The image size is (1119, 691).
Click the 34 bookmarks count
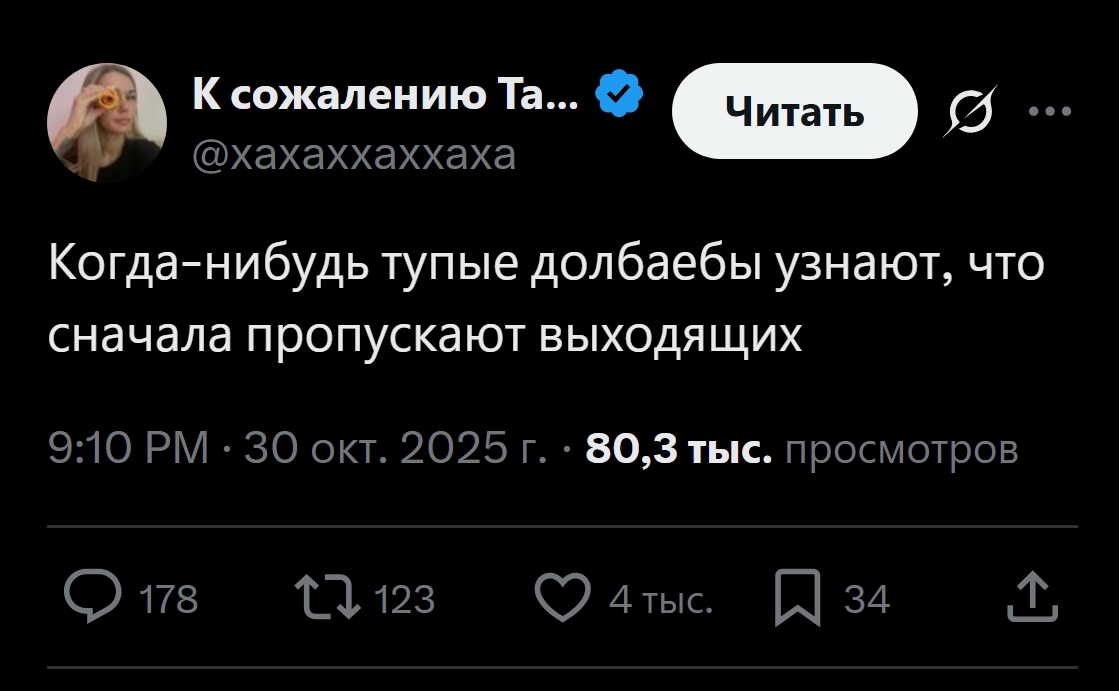tap(866, 599)
